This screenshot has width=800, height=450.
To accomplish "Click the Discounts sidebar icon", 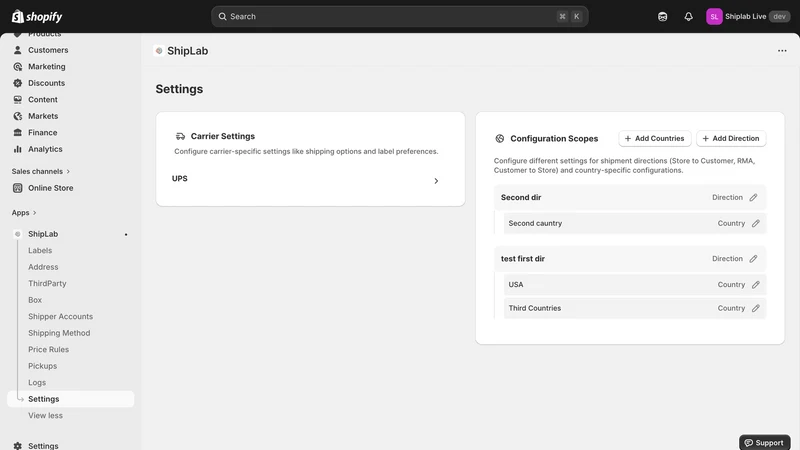I will click(x=18, y=83).
